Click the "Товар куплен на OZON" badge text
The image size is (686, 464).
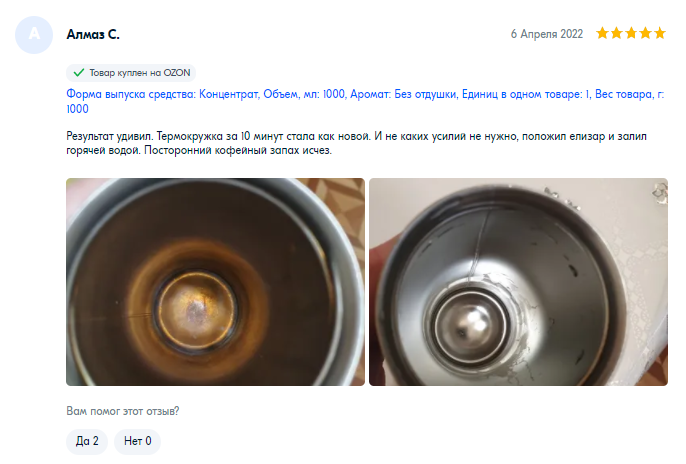[x=140, y=73]
